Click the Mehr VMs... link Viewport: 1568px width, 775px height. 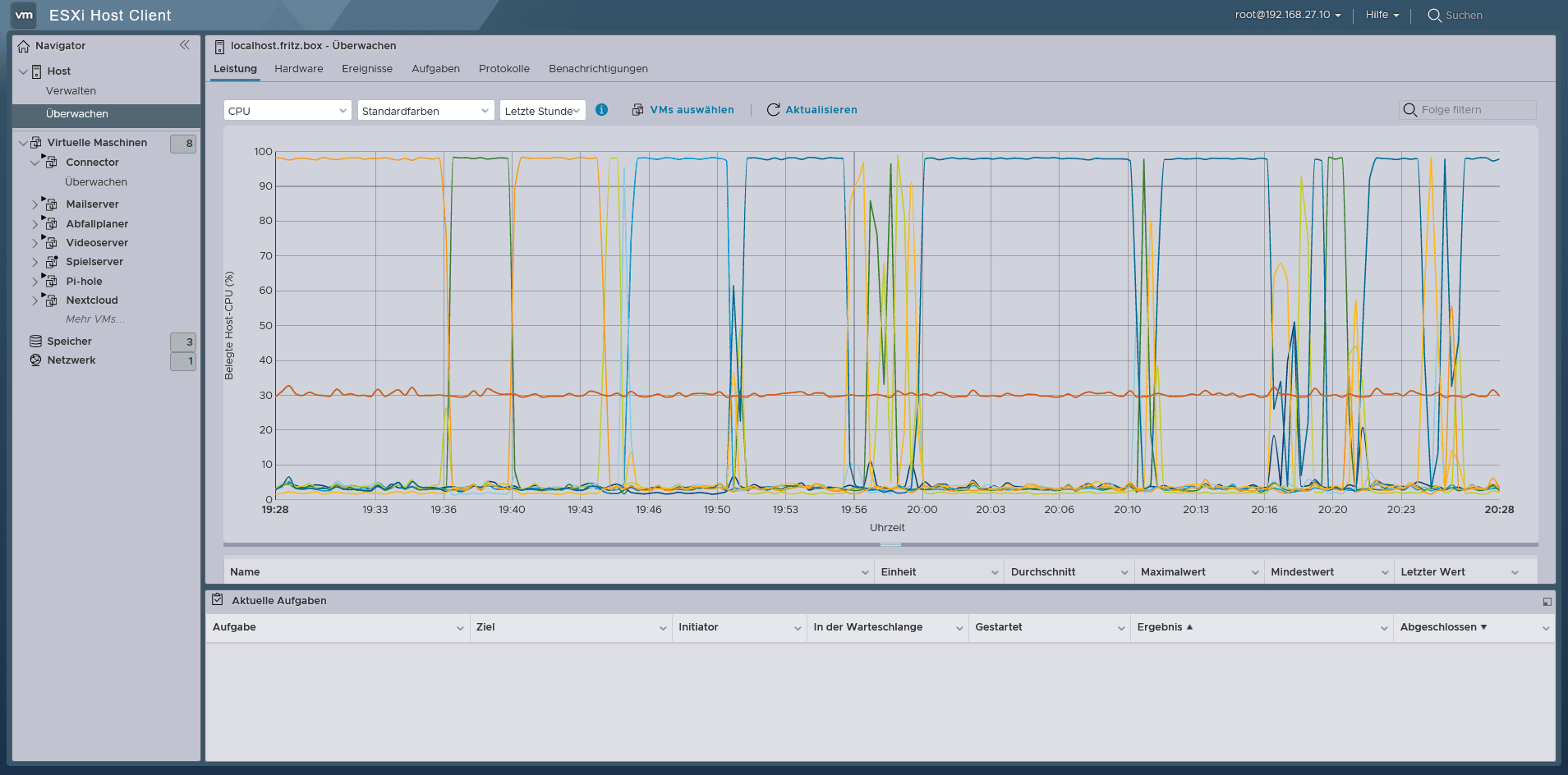95,319
